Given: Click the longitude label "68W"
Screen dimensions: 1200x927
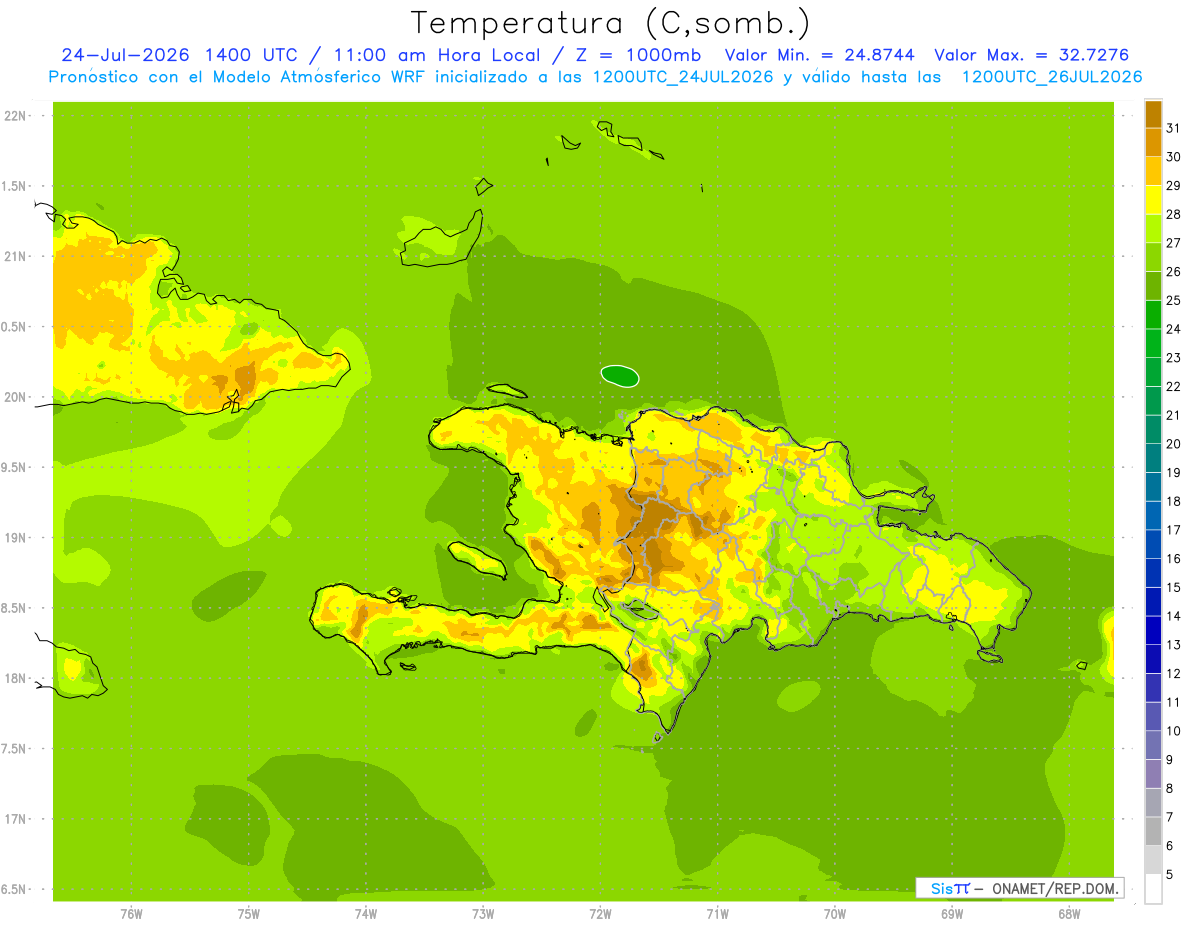Looking at the screenshot, I should click(1069, 914).
